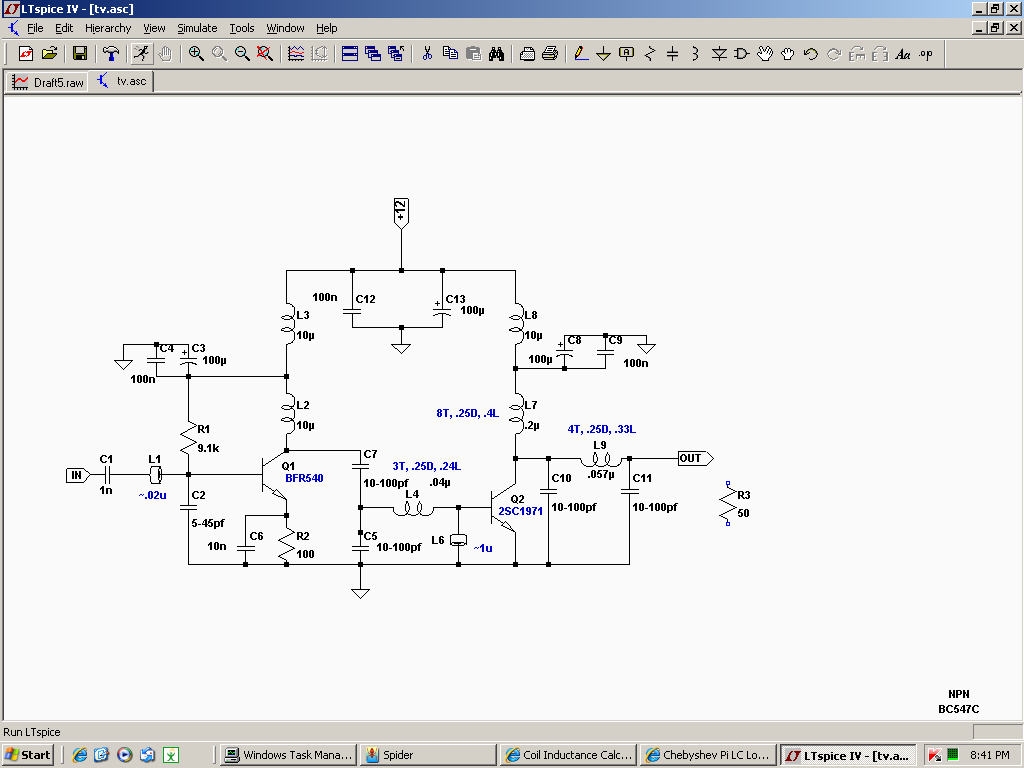The image size is (1024, 768).
Task: Open the Control Panel hammer icon
Action: (111, 54)
